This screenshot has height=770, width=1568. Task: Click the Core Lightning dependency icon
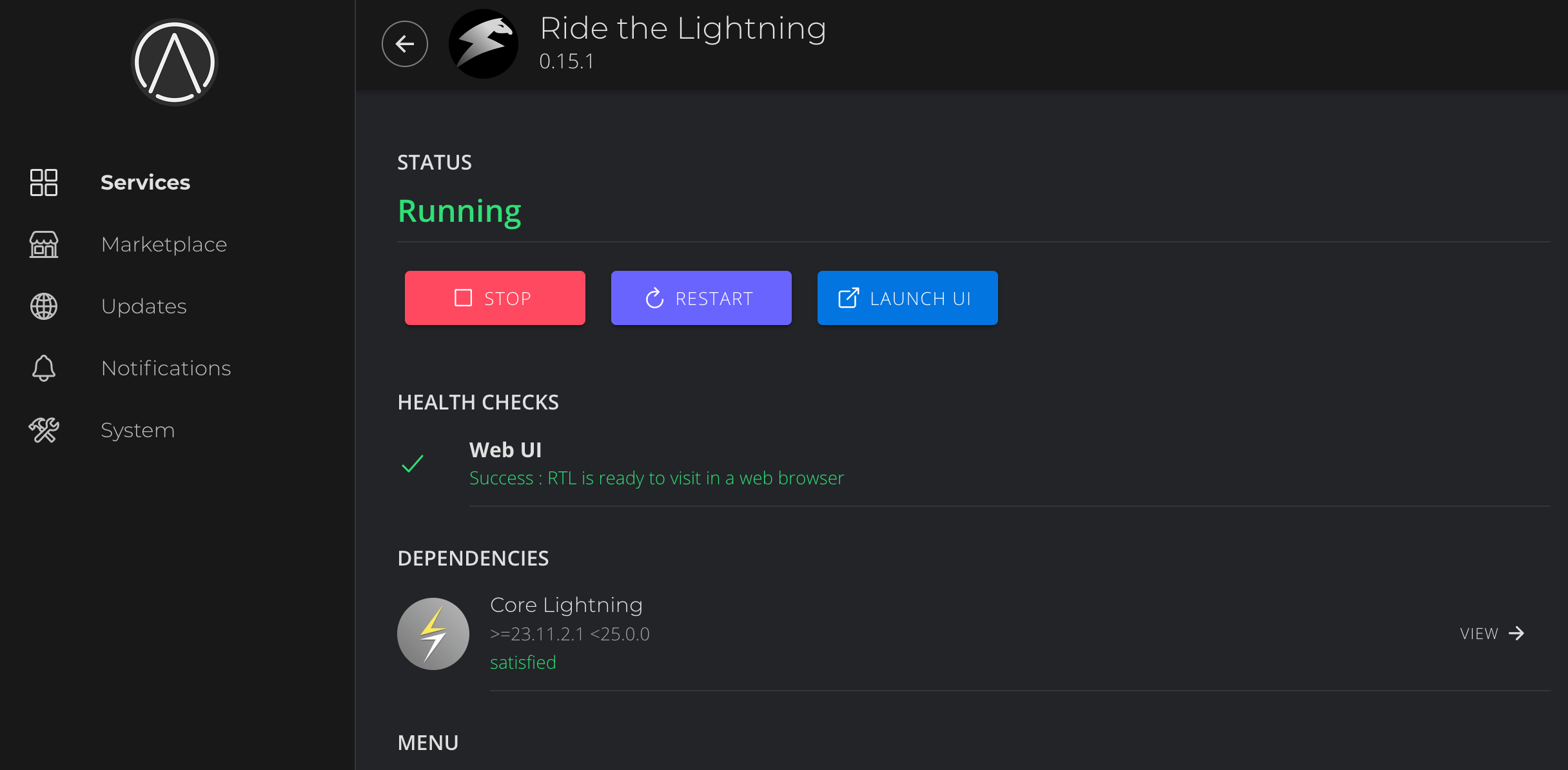tap(433, 632)
